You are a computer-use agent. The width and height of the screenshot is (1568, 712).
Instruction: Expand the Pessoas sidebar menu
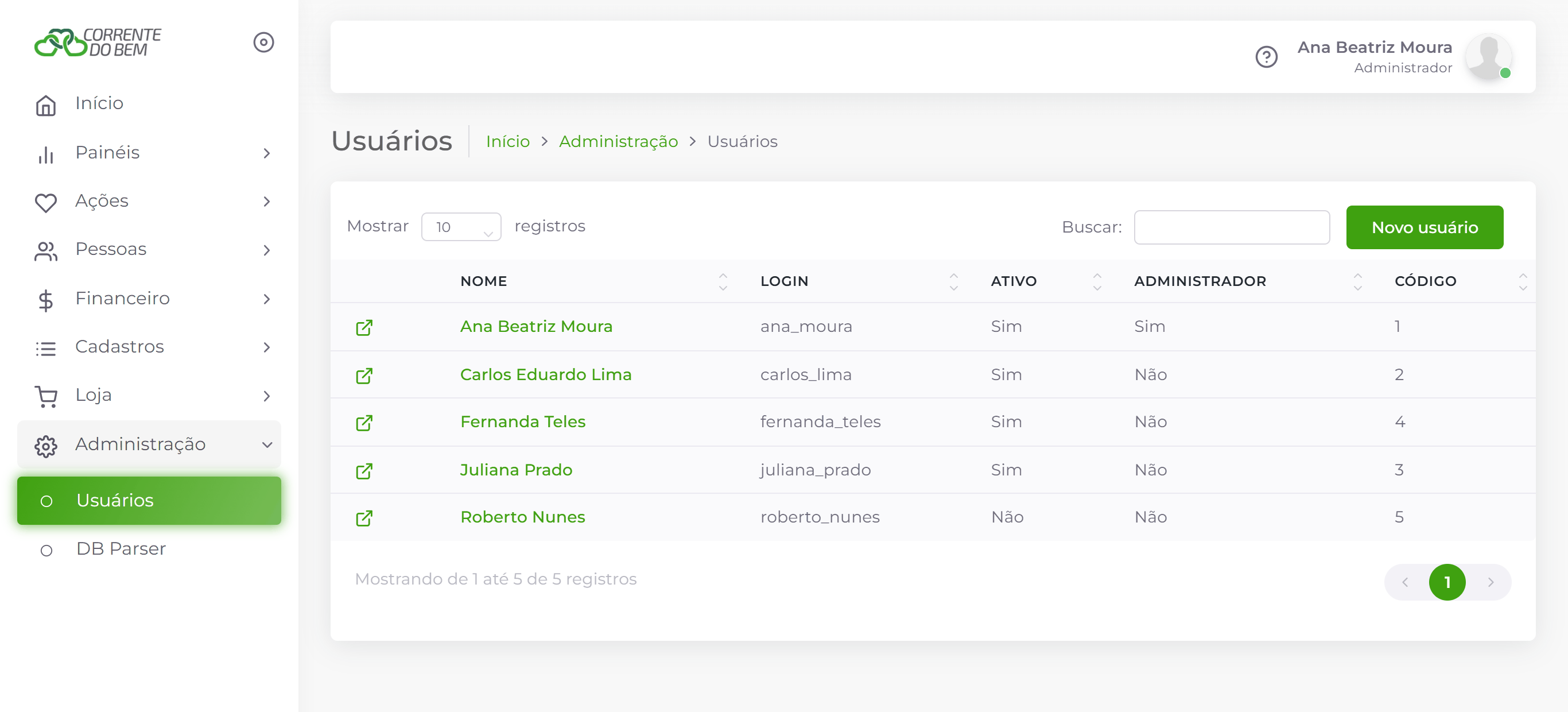click(149, 250)
